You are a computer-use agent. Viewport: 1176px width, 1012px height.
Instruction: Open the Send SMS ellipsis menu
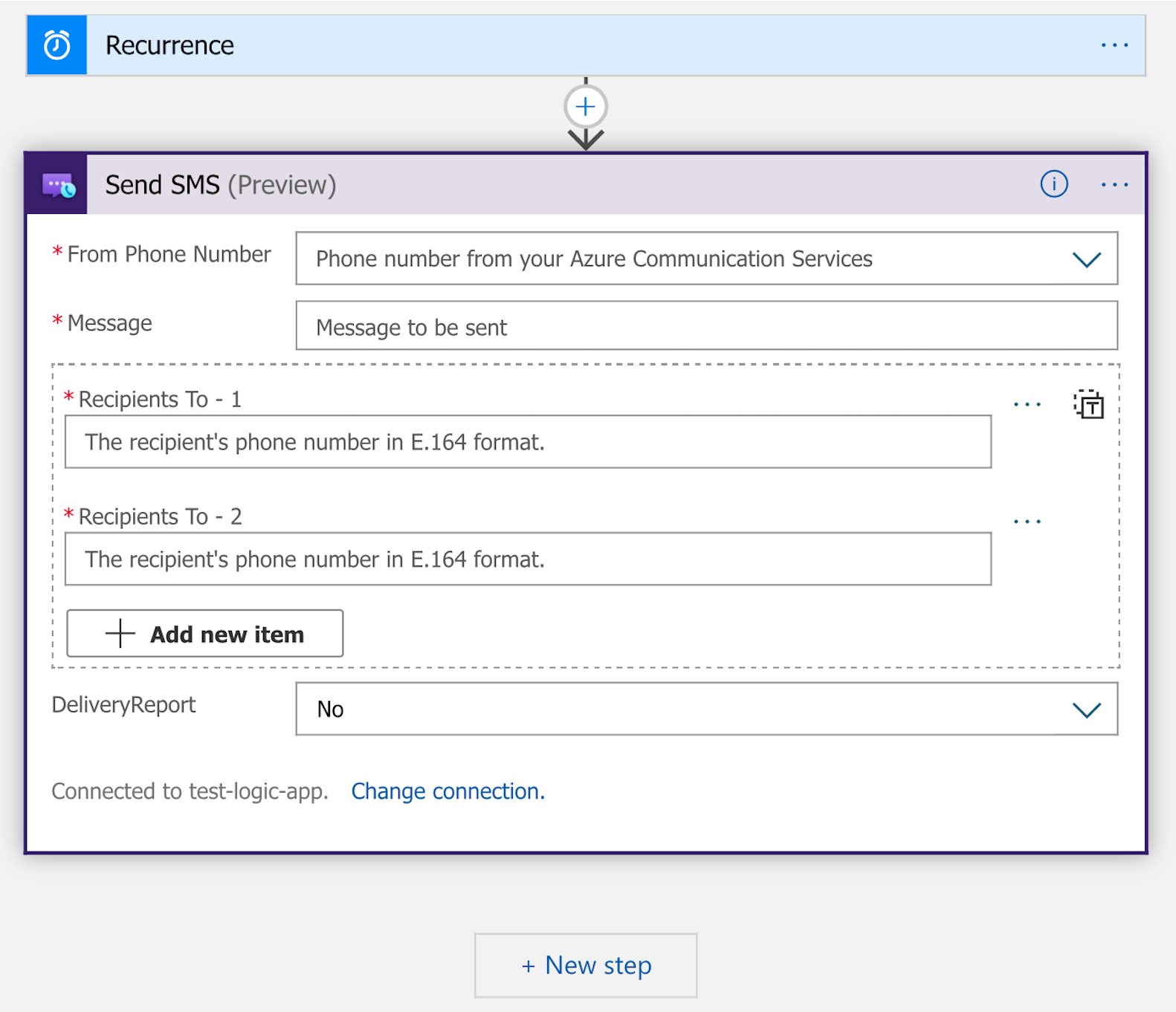click(x=1114, y=184)
